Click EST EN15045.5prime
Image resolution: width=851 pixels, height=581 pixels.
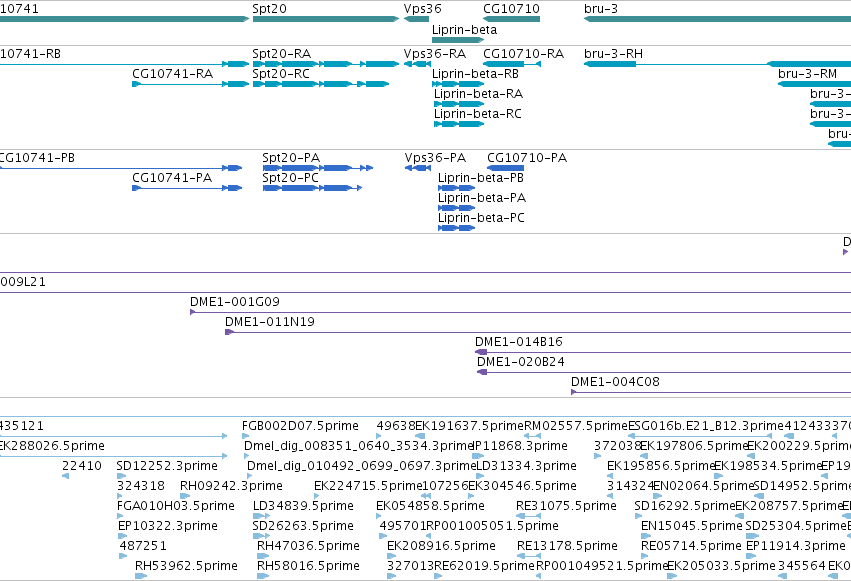click(x=691, y=526)
